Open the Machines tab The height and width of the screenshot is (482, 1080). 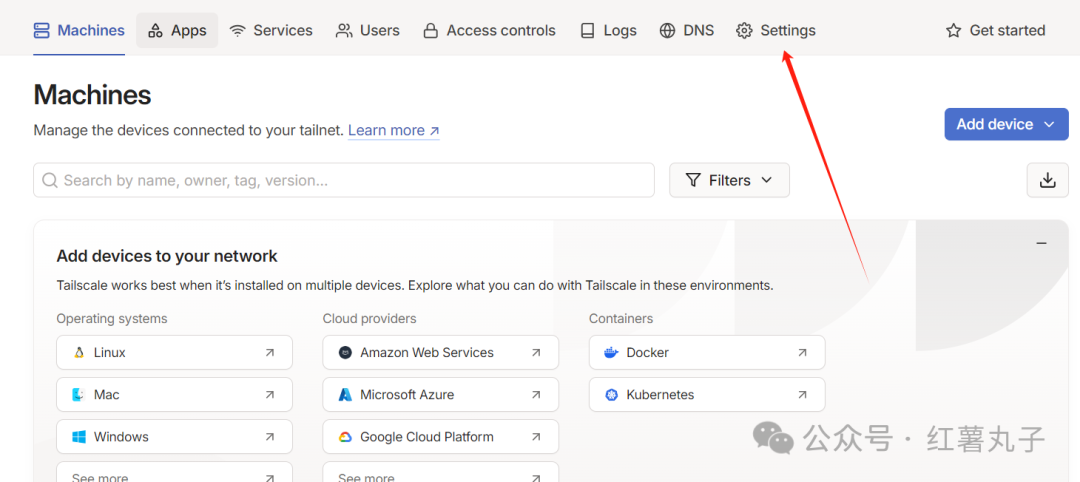[79, 30]
